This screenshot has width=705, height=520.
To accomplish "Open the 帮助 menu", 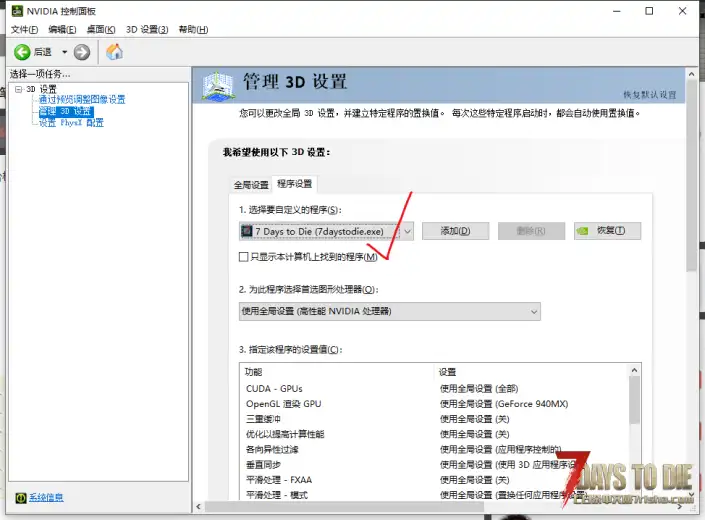I will (x=193, y=30).
